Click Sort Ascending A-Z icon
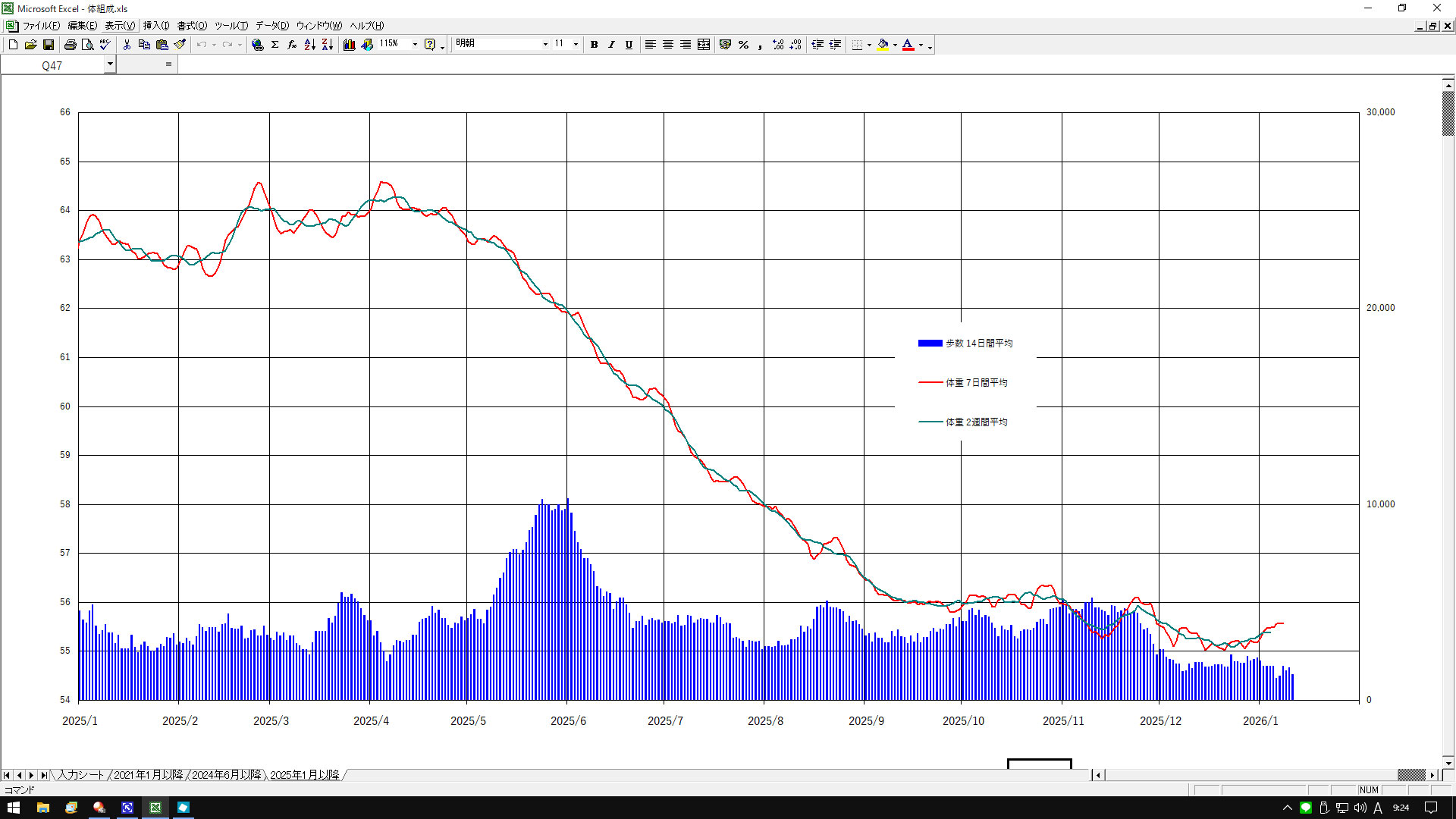This screenshot has height=819, width=1456. point(309,45)
